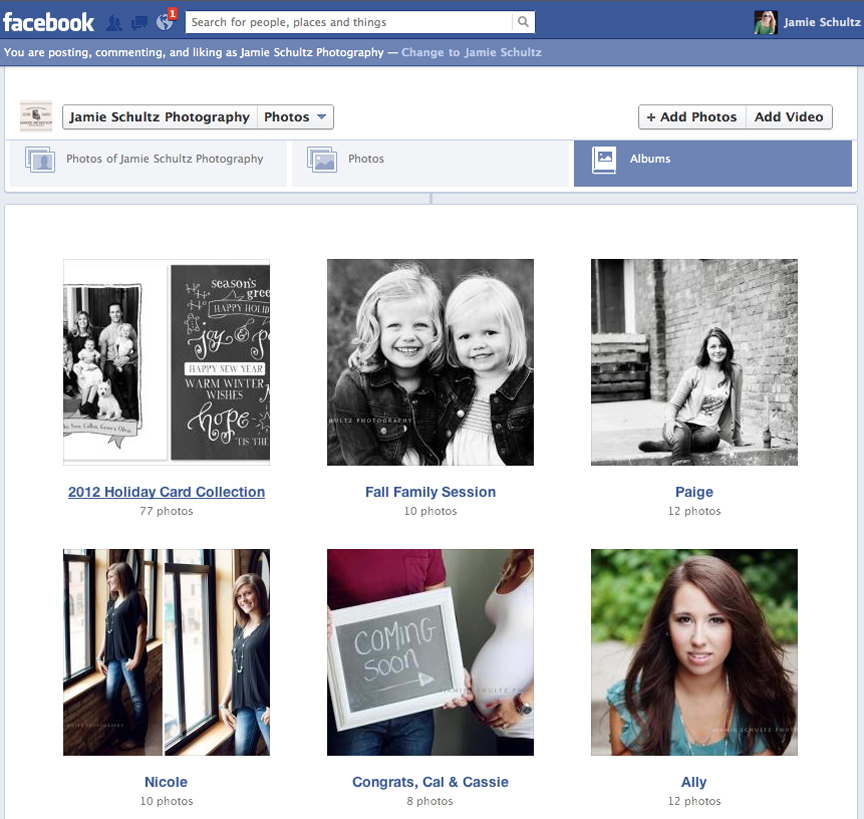Image resolution: width=864 pixels, height=819 pixels.
Task: Click the Add Video button
Action: click(x=789, y=117)
